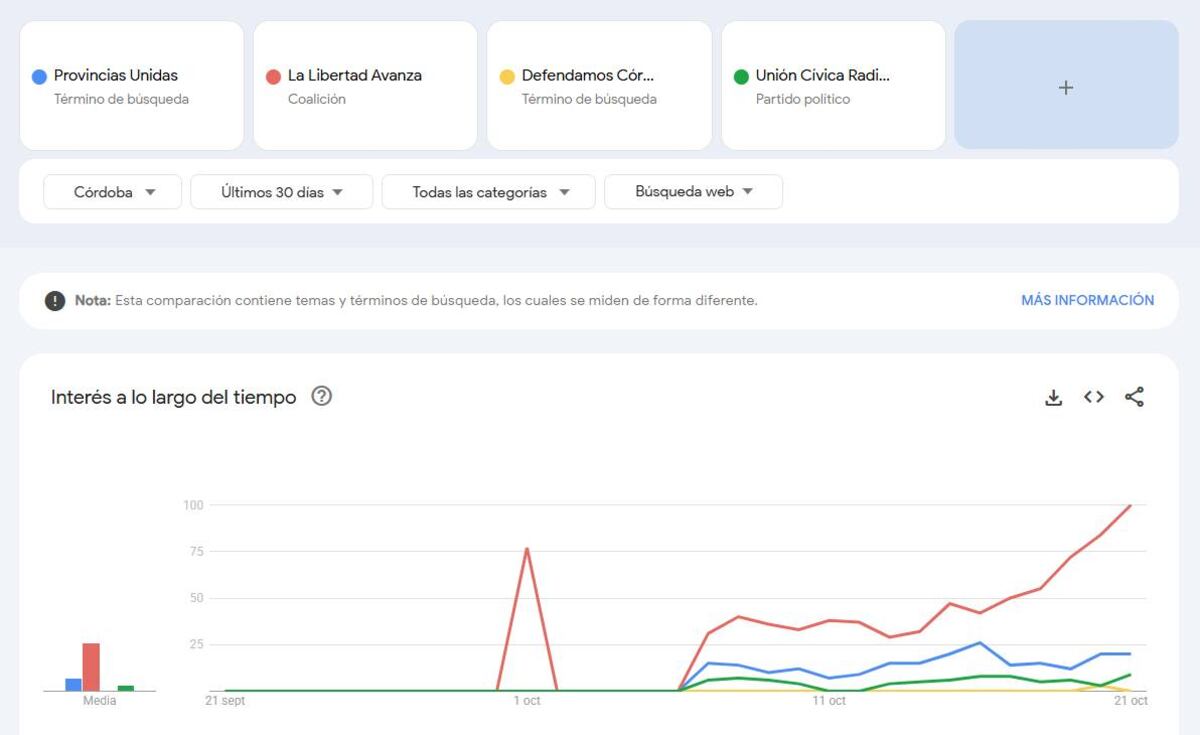
Task: Click the blue dot of Provincias Unidas
Action: coord(40,77)
